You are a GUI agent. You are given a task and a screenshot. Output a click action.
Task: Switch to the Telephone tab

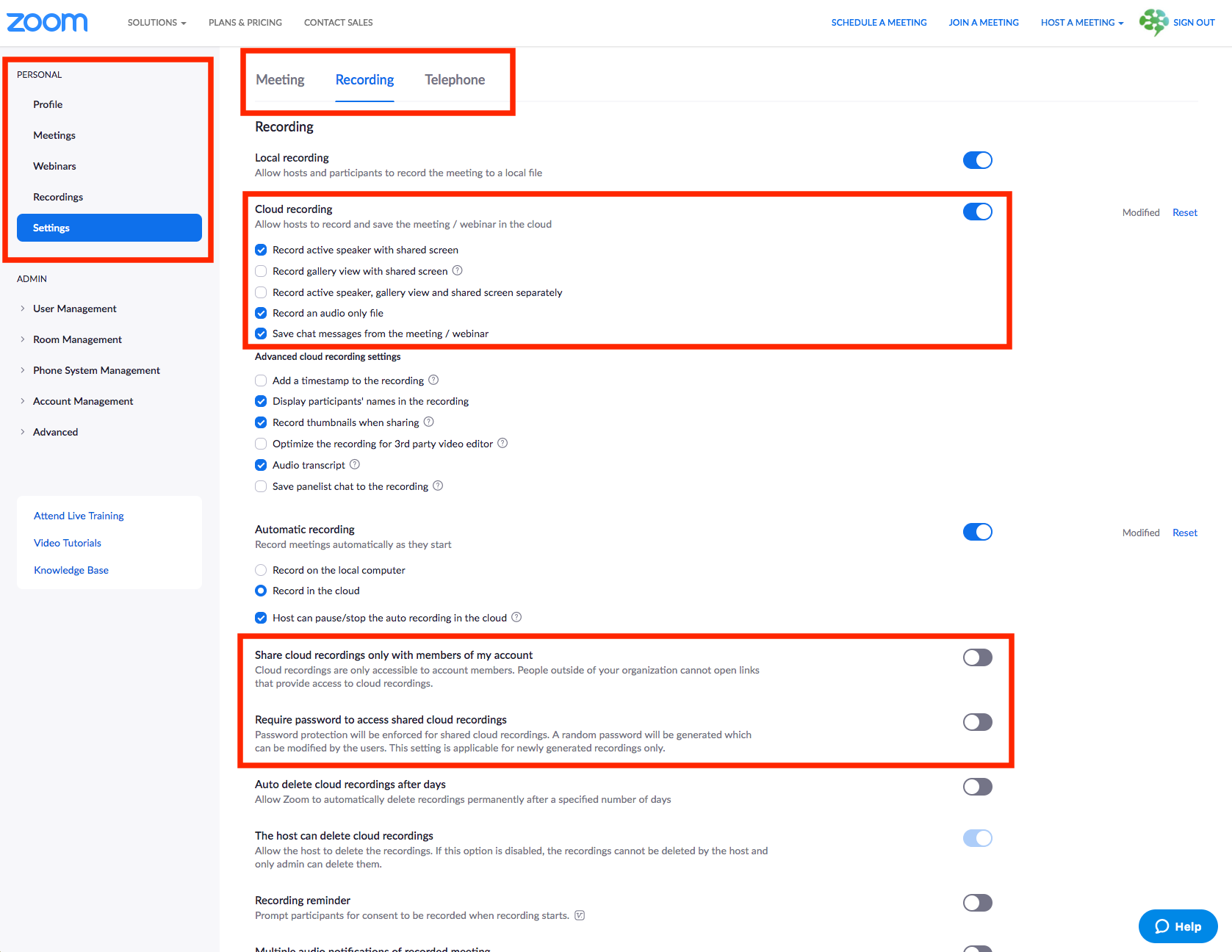coord(455,79)
